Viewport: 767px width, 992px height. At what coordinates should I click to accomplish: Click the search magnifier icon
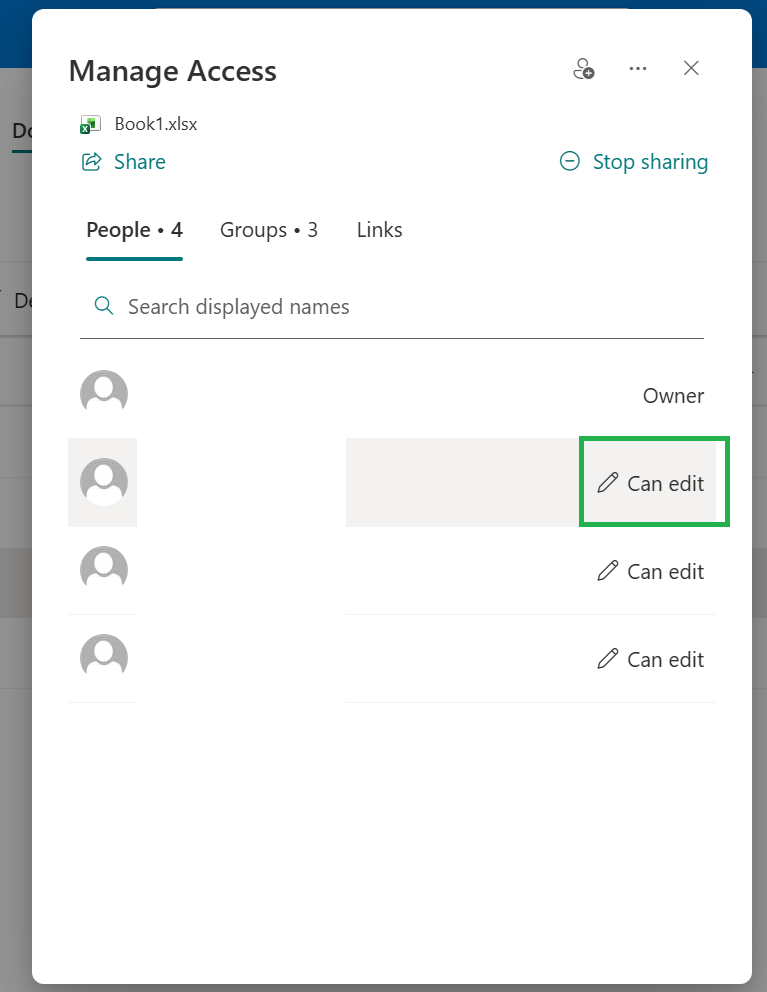pos(104,306)
